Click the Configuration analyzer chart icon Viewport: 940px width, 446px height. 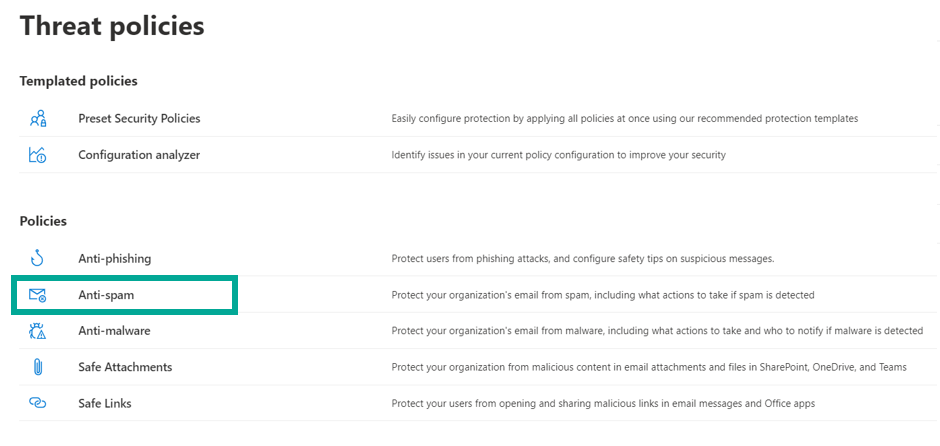click(38, 155)
